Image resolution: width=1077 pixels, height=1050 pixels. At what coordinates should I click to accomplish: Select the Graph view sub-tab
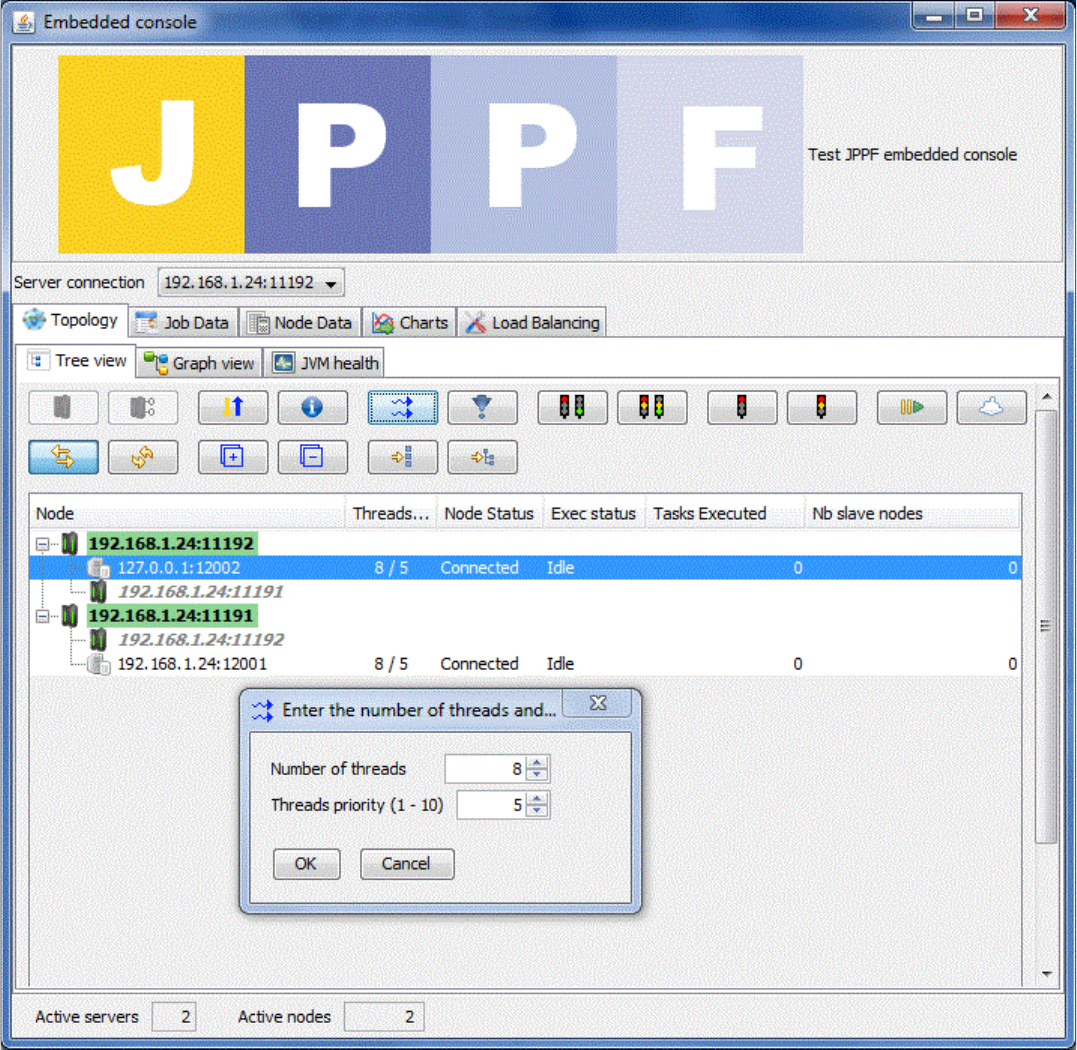click(x=200, y=363)
